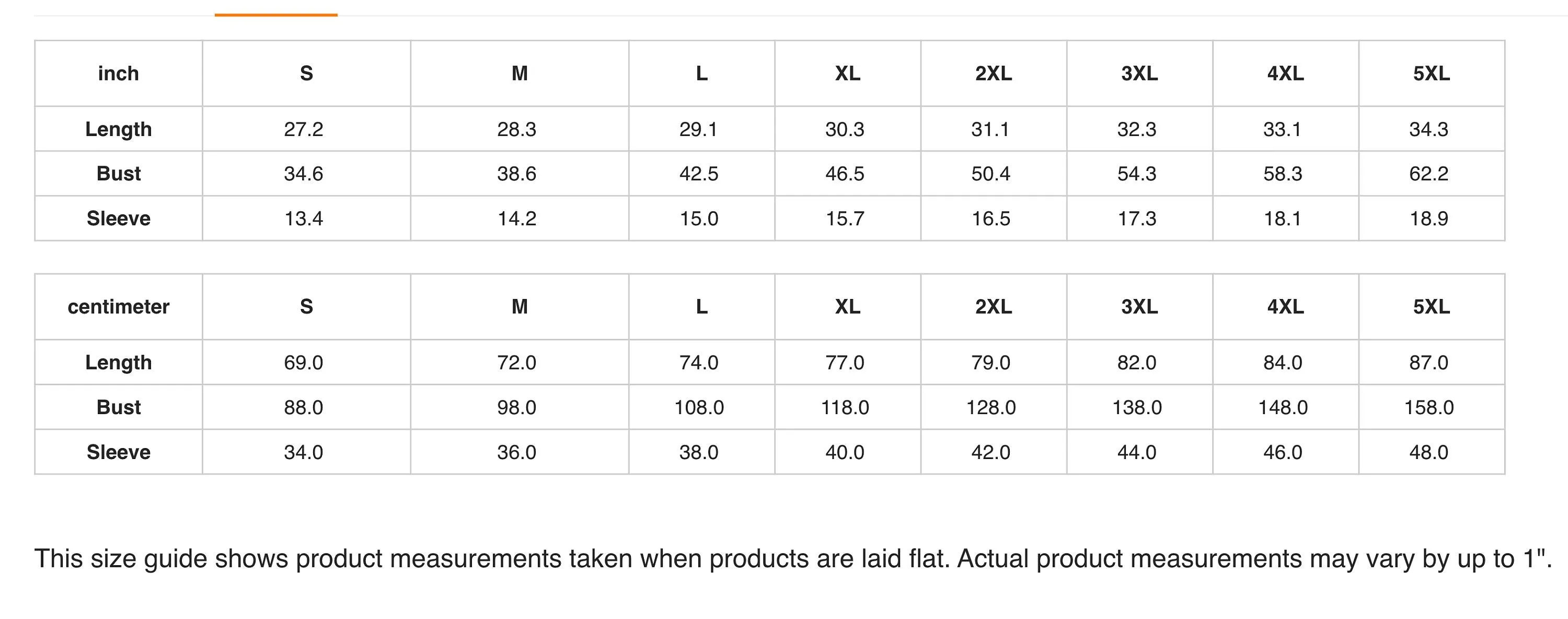Click the 15.0 sleeve value for size L
The width and height of the screenshot is (1568, 619).
699,218
